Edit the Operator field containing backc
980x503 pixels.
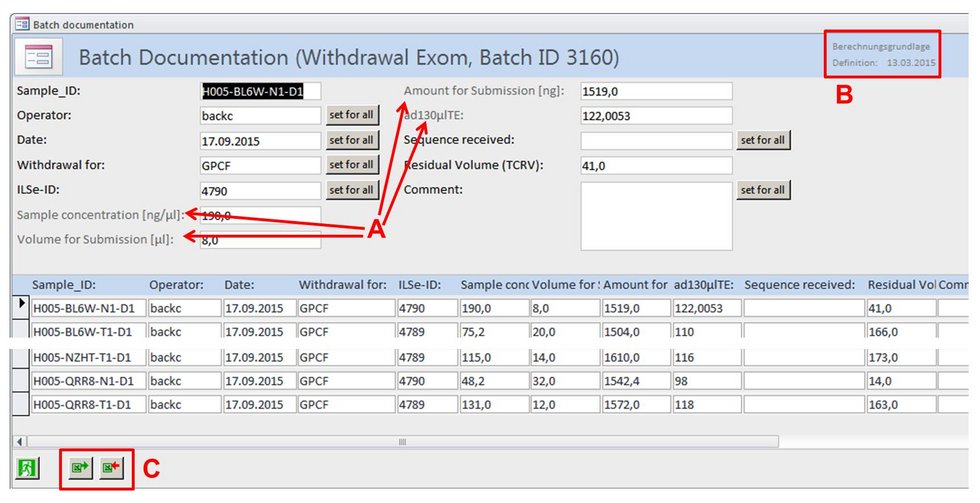tap(261, 116)
